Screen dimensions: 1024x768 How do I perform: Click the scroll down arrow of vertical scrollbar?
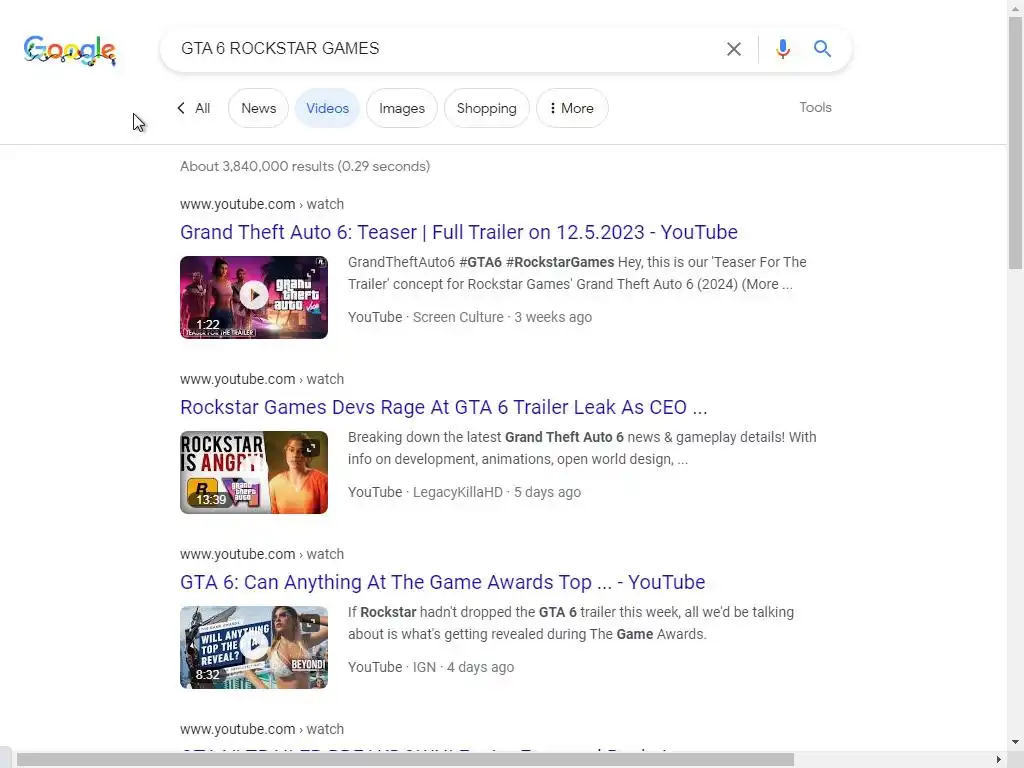point(1015,742)
